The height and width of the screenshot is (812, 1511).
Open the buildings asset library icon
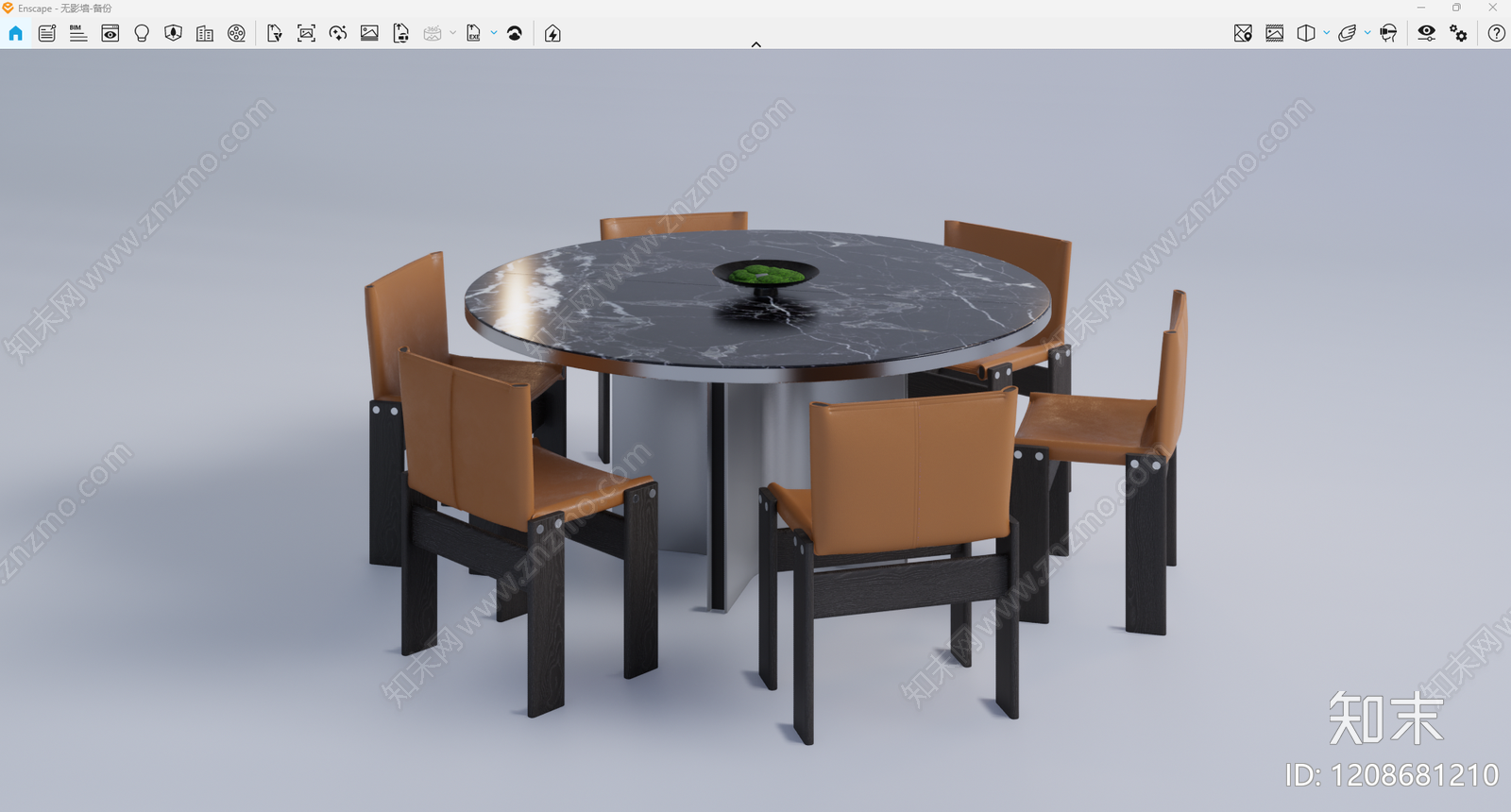205,33
